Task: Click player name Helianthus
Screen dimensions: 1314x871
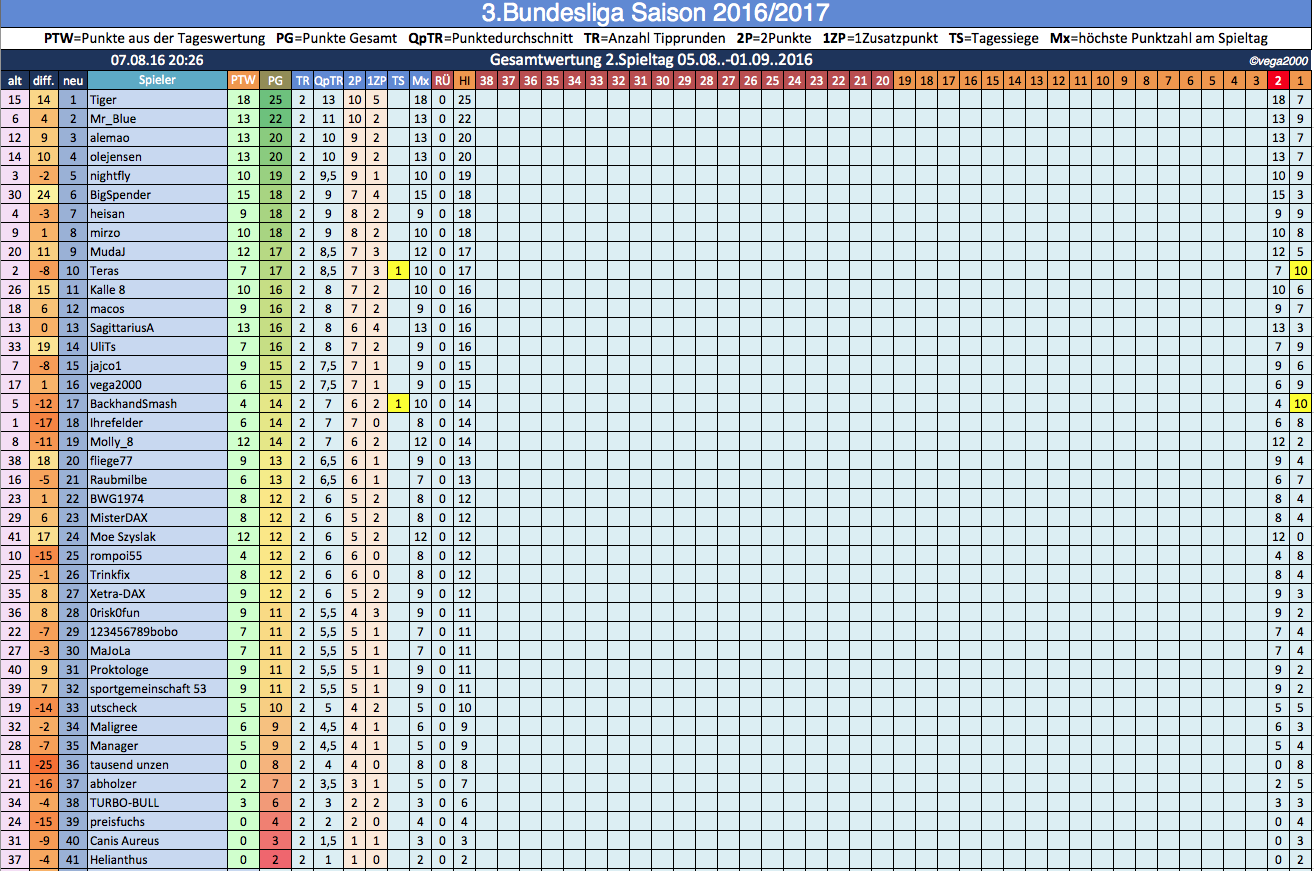Action: (118, 860)
